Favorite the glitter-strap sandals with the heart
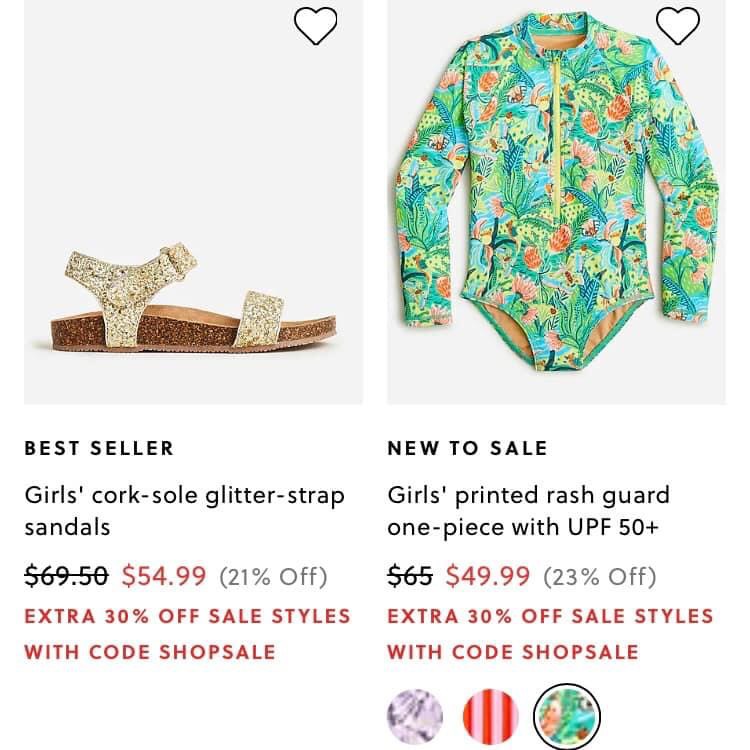Viewport: 750px width, 750px height. point(316,26)
